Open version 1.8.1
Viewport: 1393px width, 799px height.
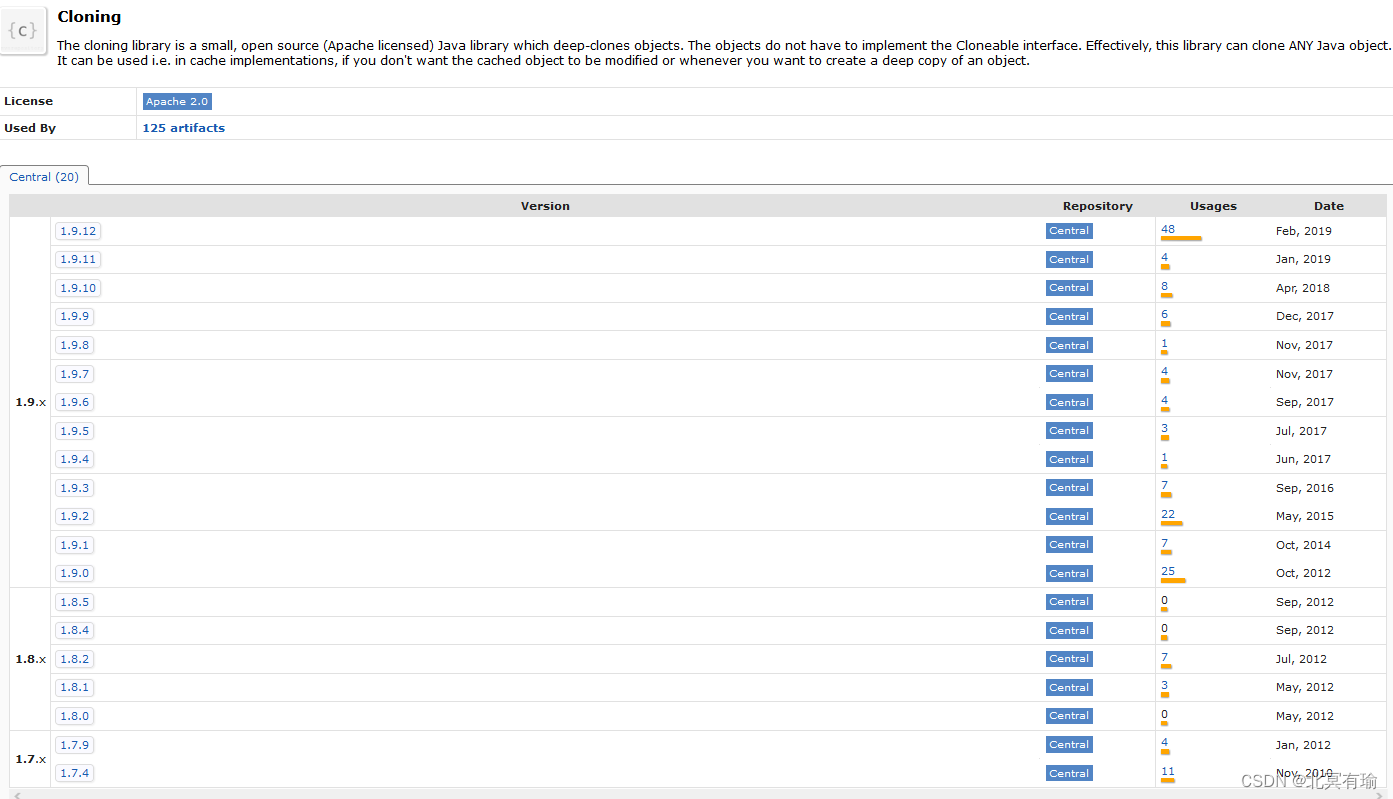click(x=75, y=687)
